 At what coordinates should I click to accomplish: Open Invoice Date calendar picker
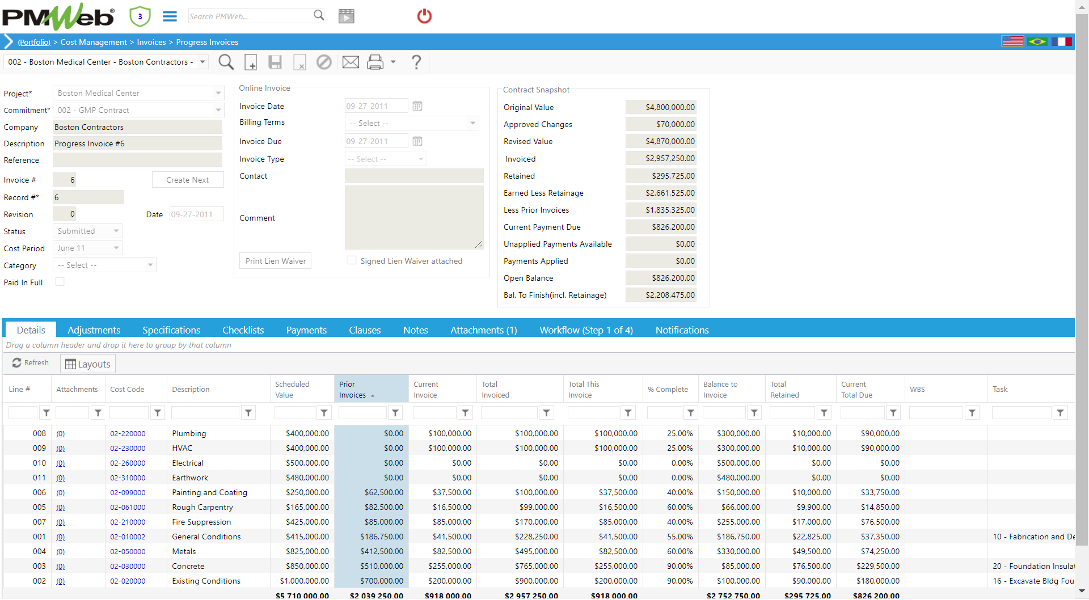coord(417,106)
